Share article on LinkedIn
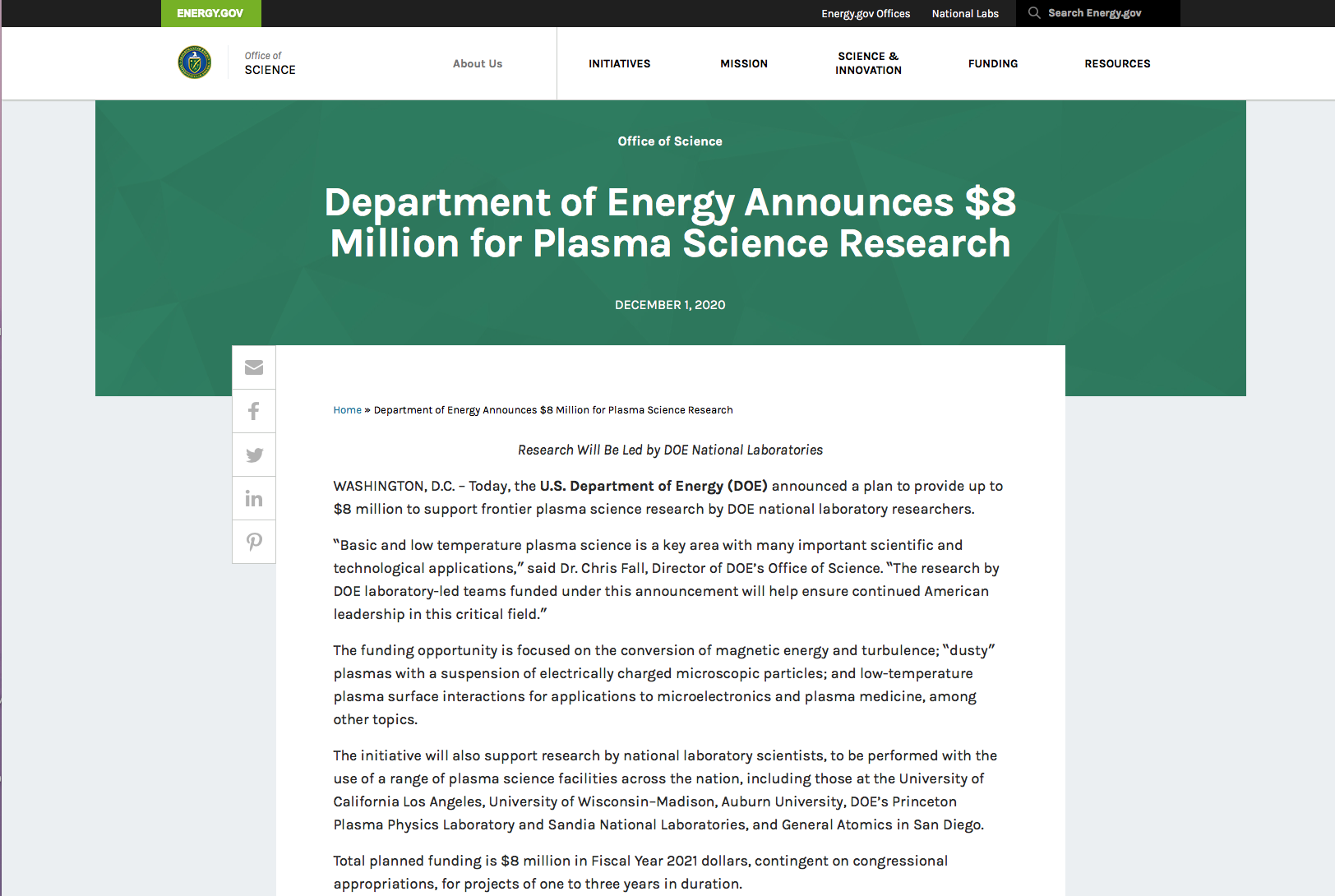1335x896 pixels. pos(254,498)
